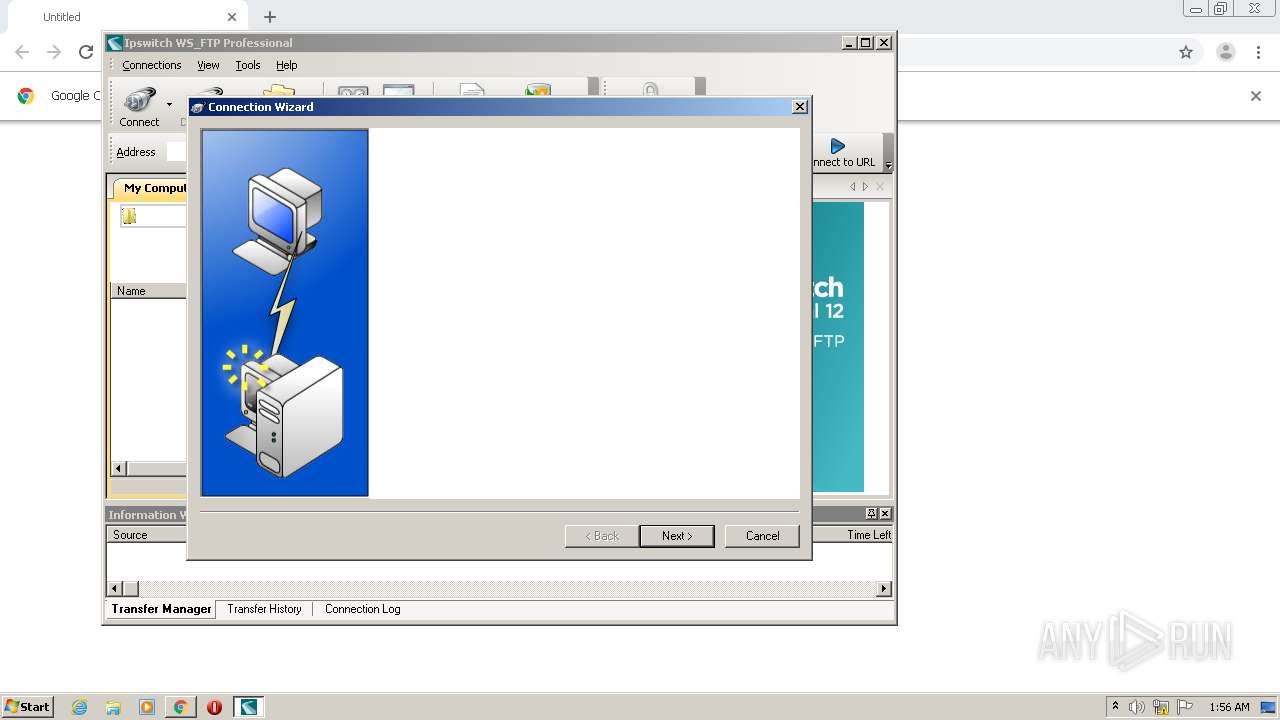Switch to the Transfer History tab
1280x720 pixels.
tap(264, 609)
